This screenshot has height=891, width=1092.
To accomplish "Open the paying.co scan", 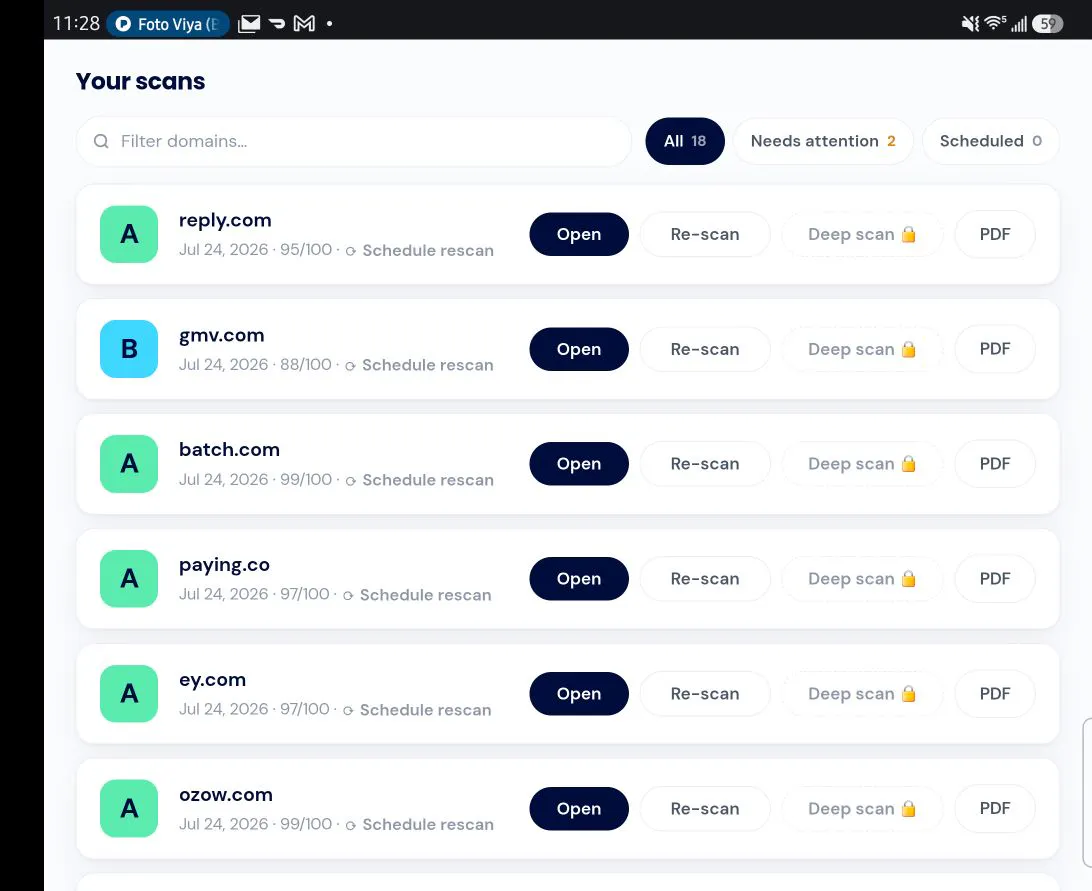I will [x=579, y=579].
